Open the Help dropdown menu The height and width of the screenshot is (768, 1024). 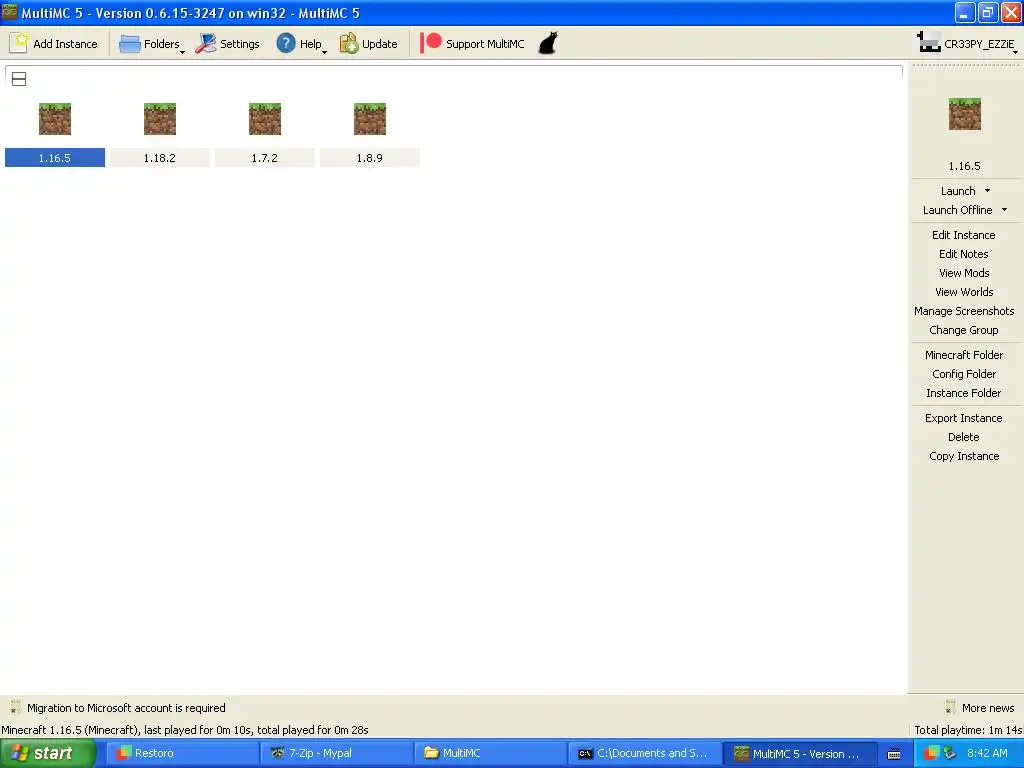301,44
